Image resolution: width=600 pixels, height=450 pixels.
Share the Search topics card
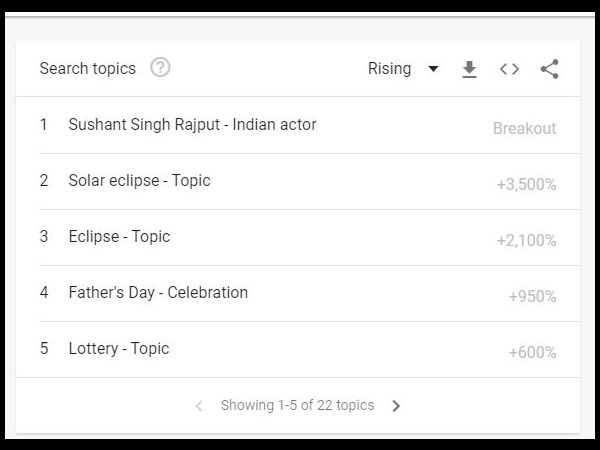549,69
